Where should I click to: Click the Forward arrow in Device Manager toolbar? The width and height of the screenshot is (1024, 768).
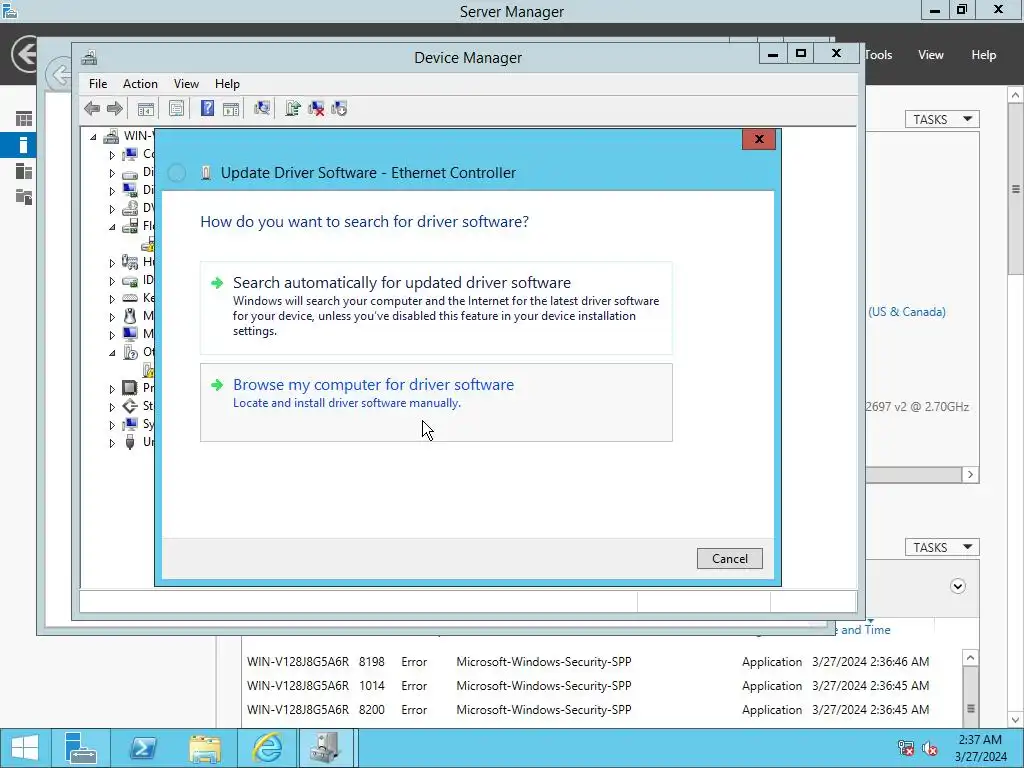115,108
